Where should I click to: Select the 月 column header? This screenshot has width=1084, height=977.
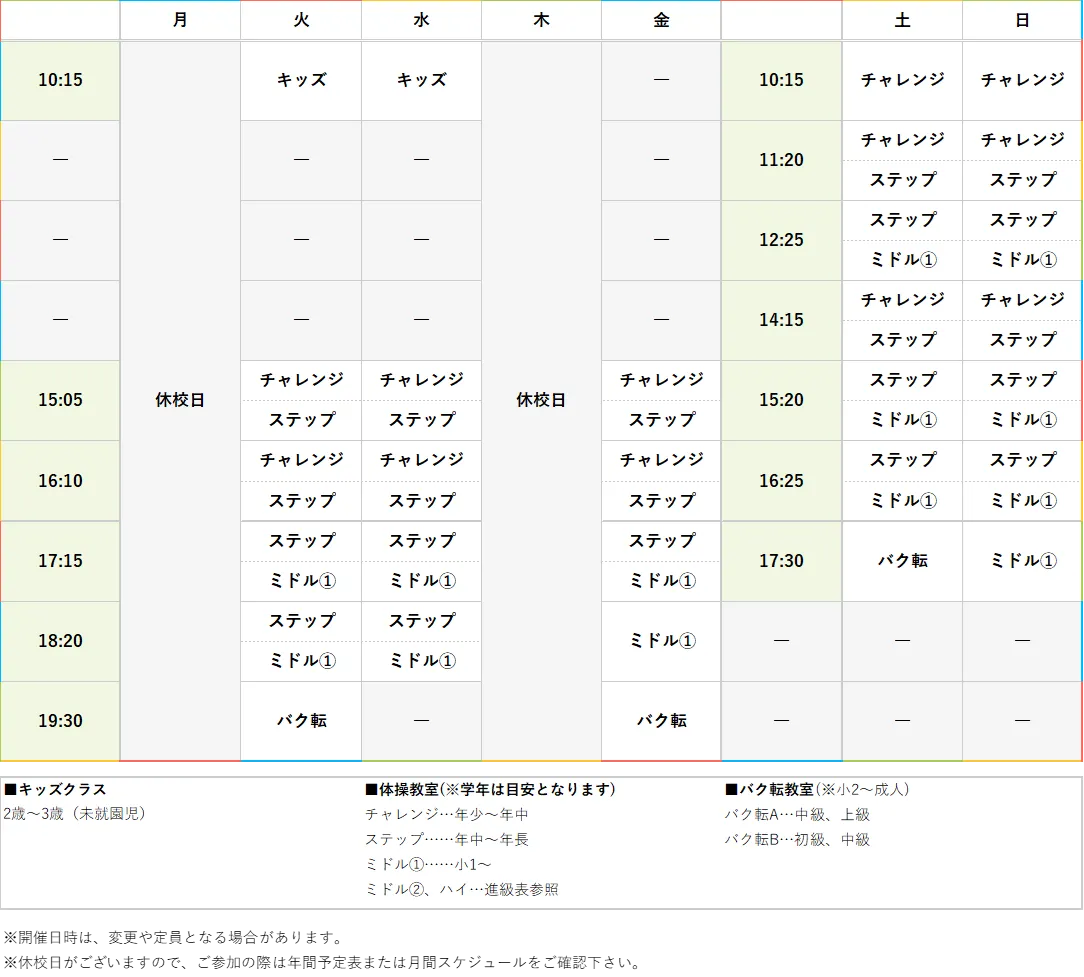coord(180,20)
